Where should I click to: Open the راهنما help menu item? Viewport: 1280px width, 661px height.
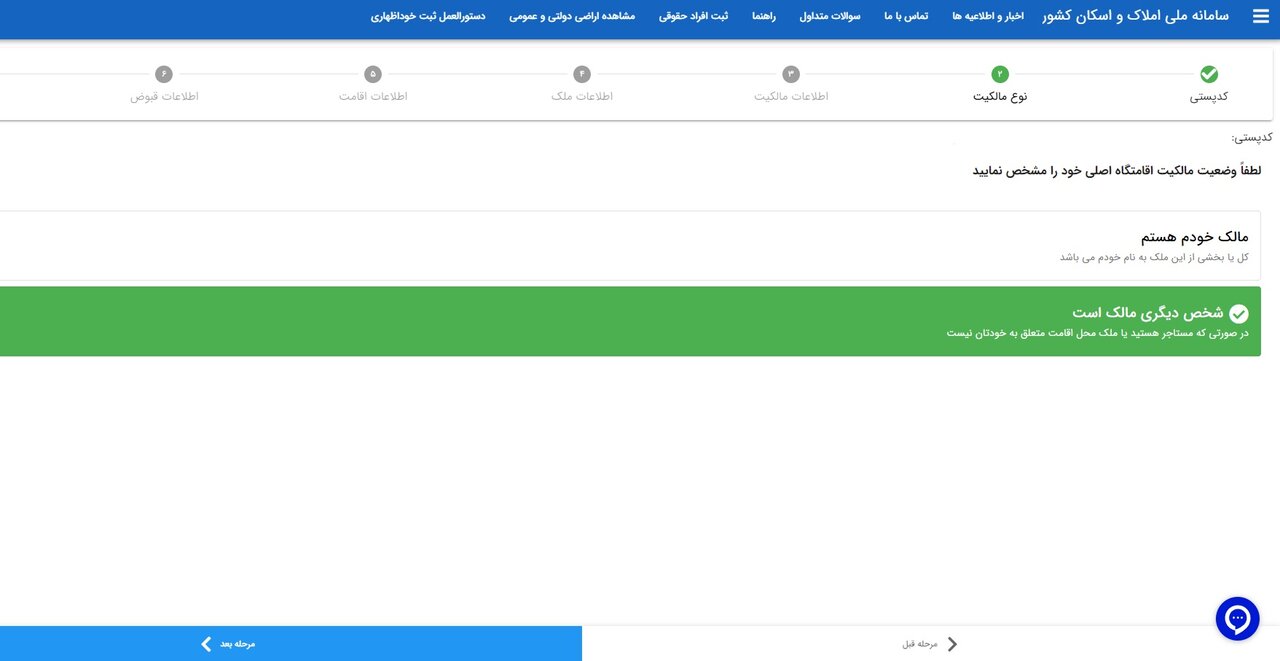tap(764, 16)
